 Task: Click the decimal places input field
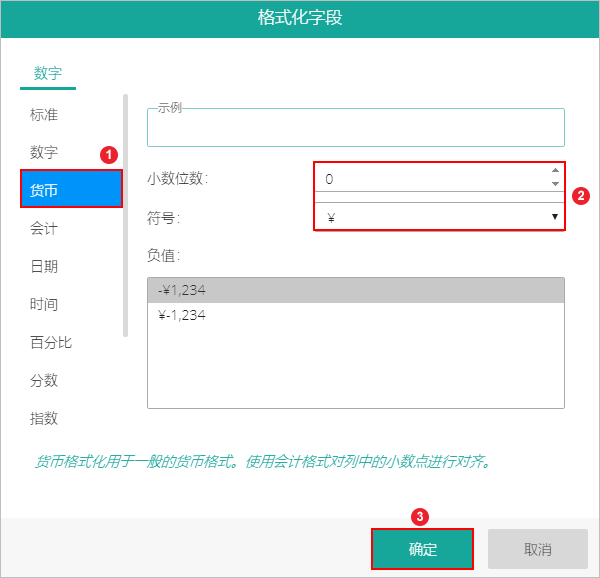(x=430, y=179)
